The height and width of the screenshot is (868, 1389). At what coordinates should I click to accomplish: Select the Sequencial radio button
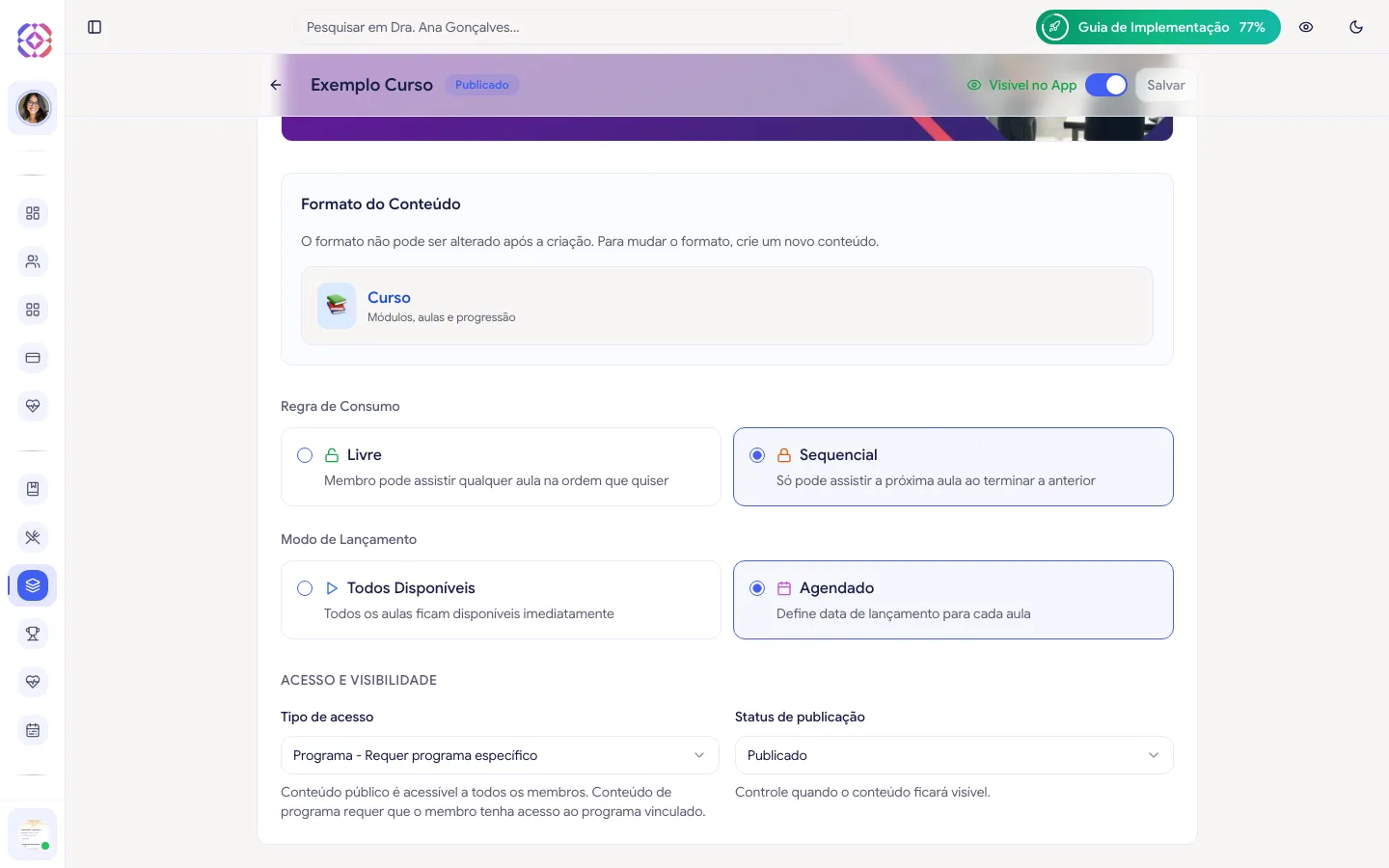click(x=757, y=455)
